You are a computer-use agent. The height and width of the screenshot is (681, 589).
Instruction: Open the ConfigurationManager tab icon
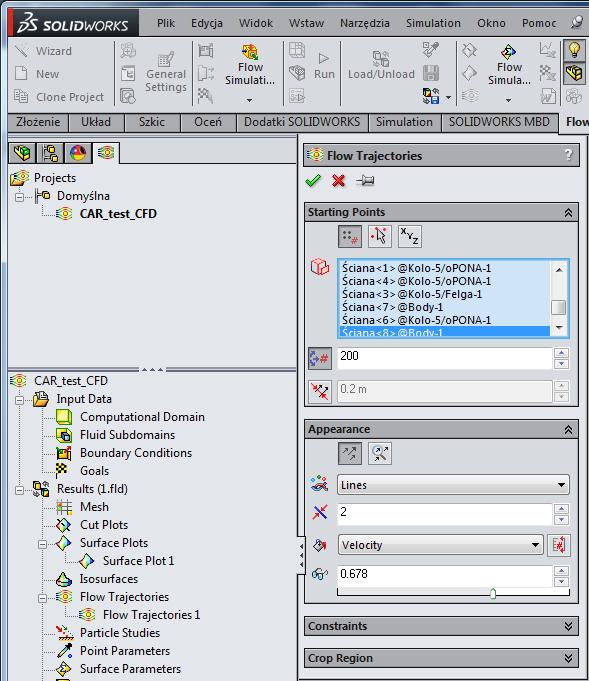(50, 153)
